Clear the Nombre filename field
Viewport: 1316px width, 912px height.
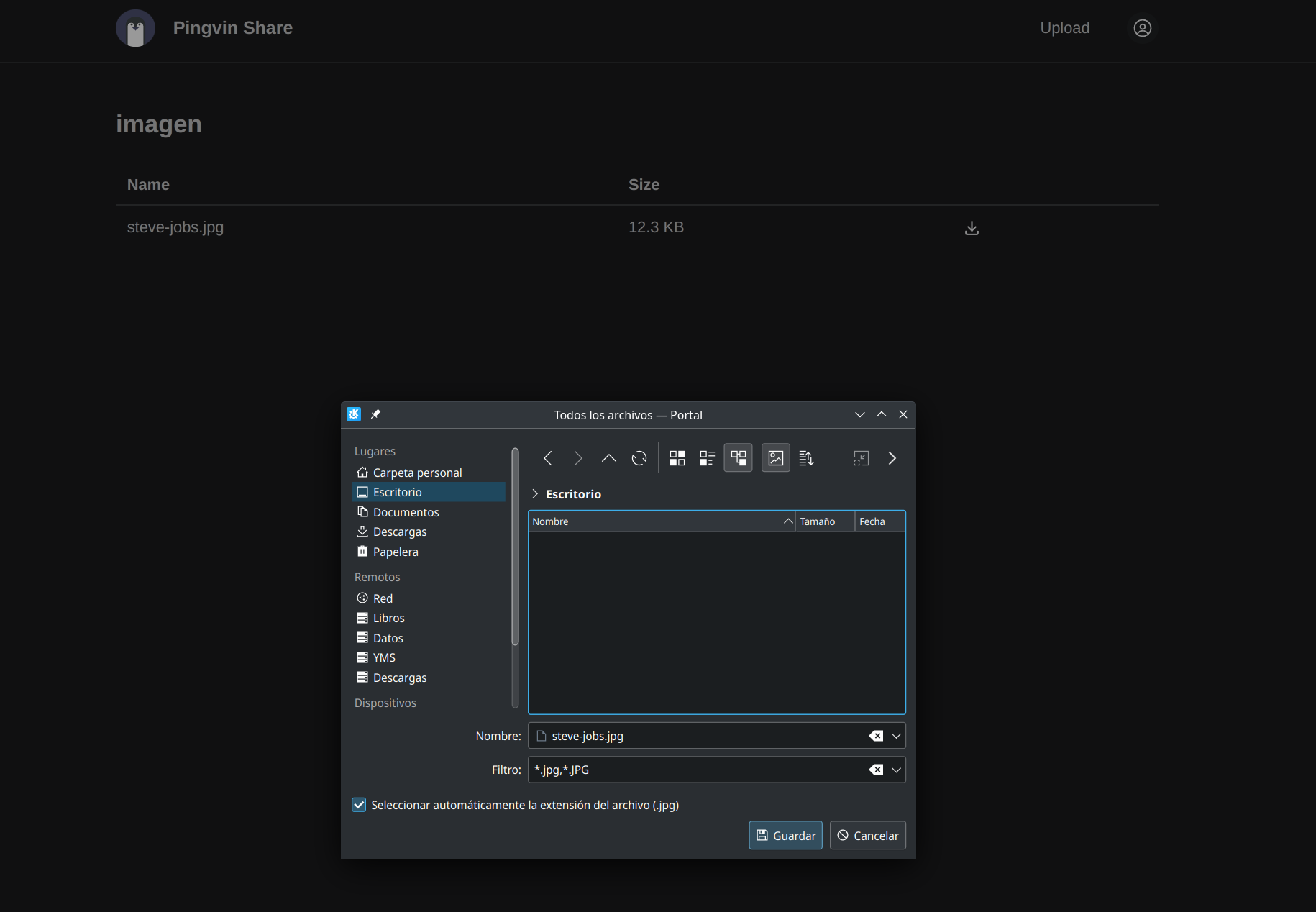[875, 736]
